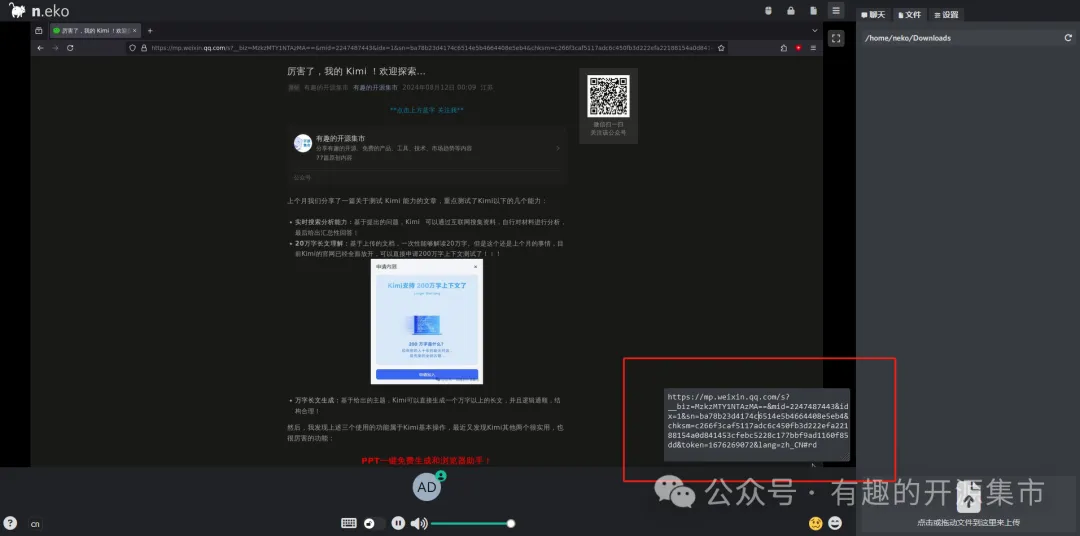The image size is (1080, 536).
Task: Enter fullscreen with the expand icon
Action: [x=835, y=39]
